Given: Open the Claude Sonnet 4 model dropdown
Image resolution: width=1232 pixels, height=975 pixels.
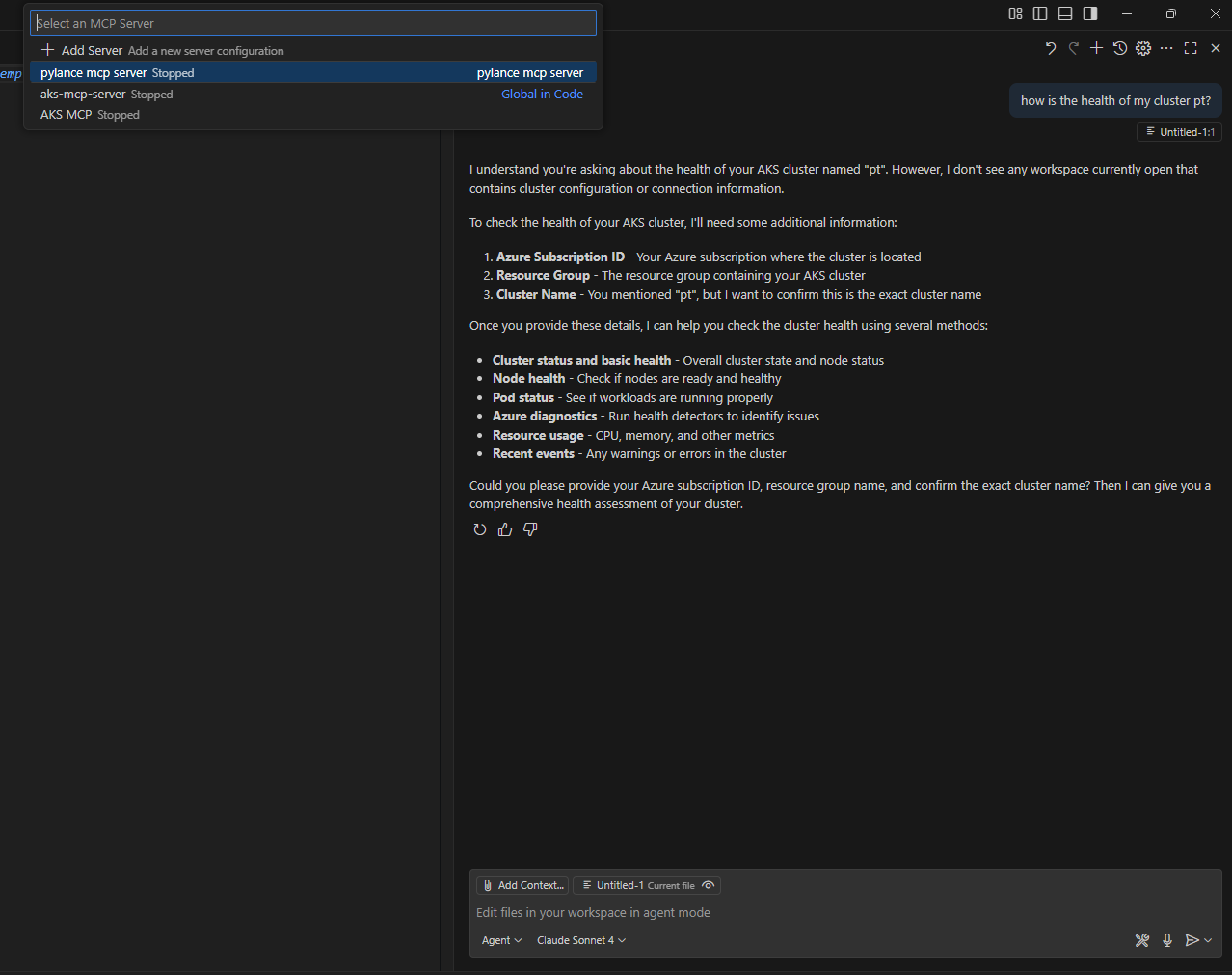Looking at the screenshot, I should (x=579, y=940).
